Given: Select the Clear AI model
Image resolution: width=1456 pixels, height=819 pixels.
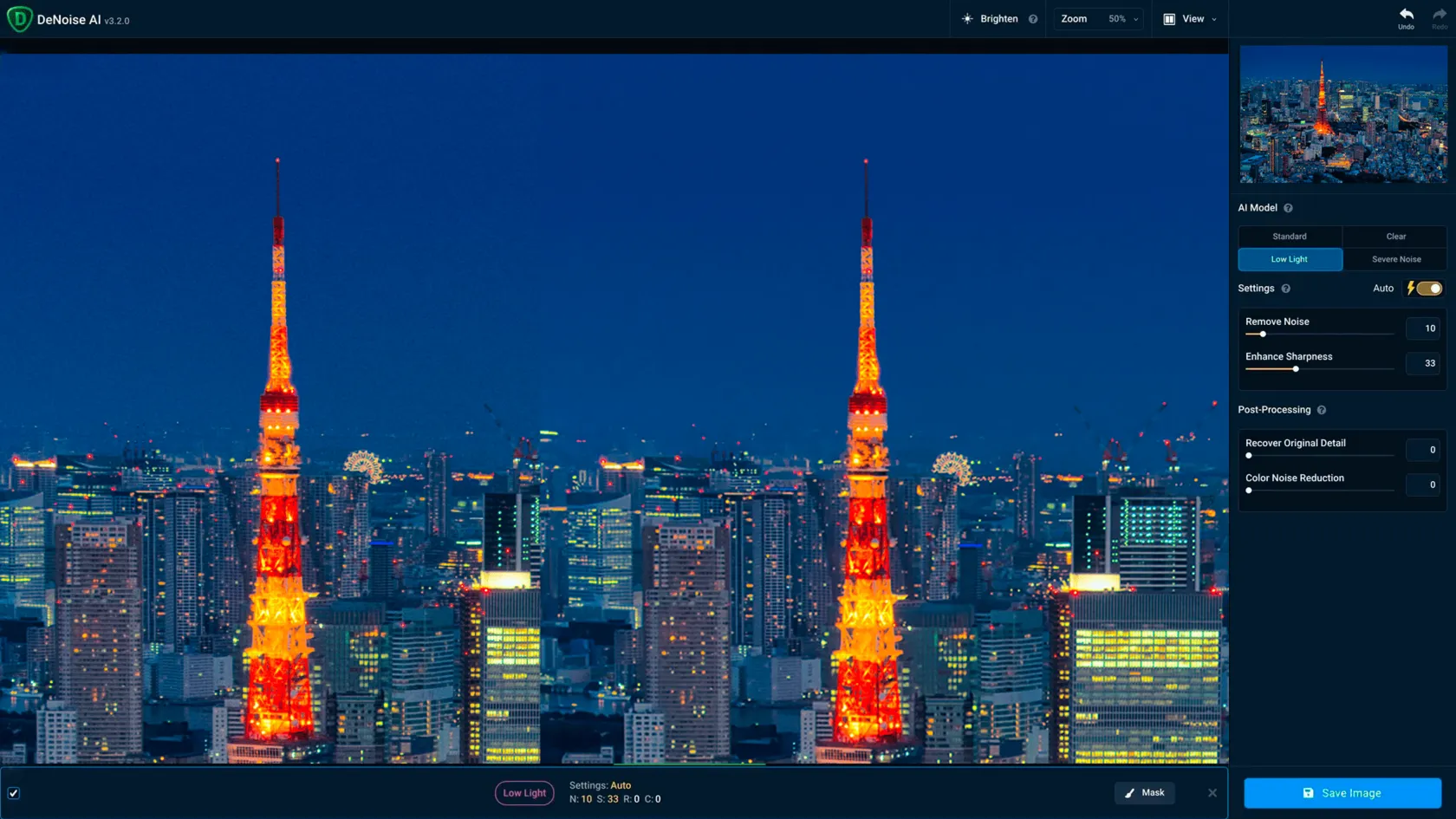Looking at the screenshot, I should point(1395,236).
